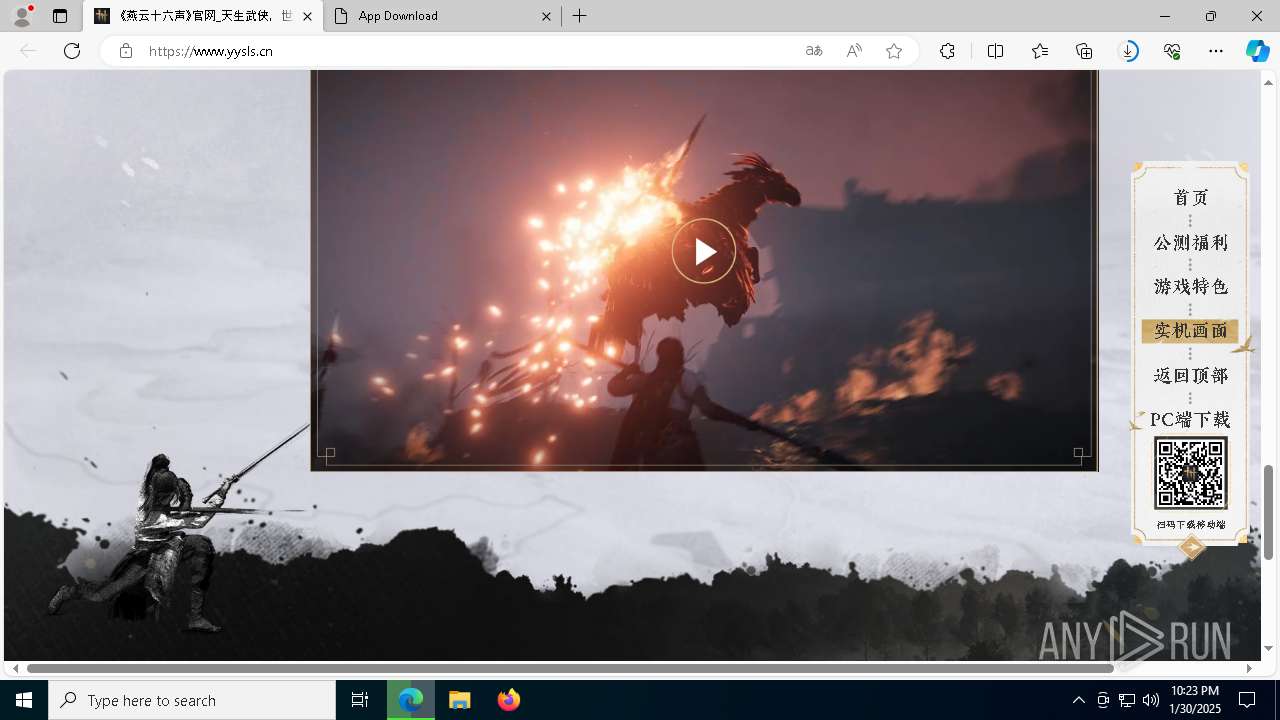Click vertical scrollbar down arrow
The width and height of the screenshot is (1280, 720).
(1268, 649)
